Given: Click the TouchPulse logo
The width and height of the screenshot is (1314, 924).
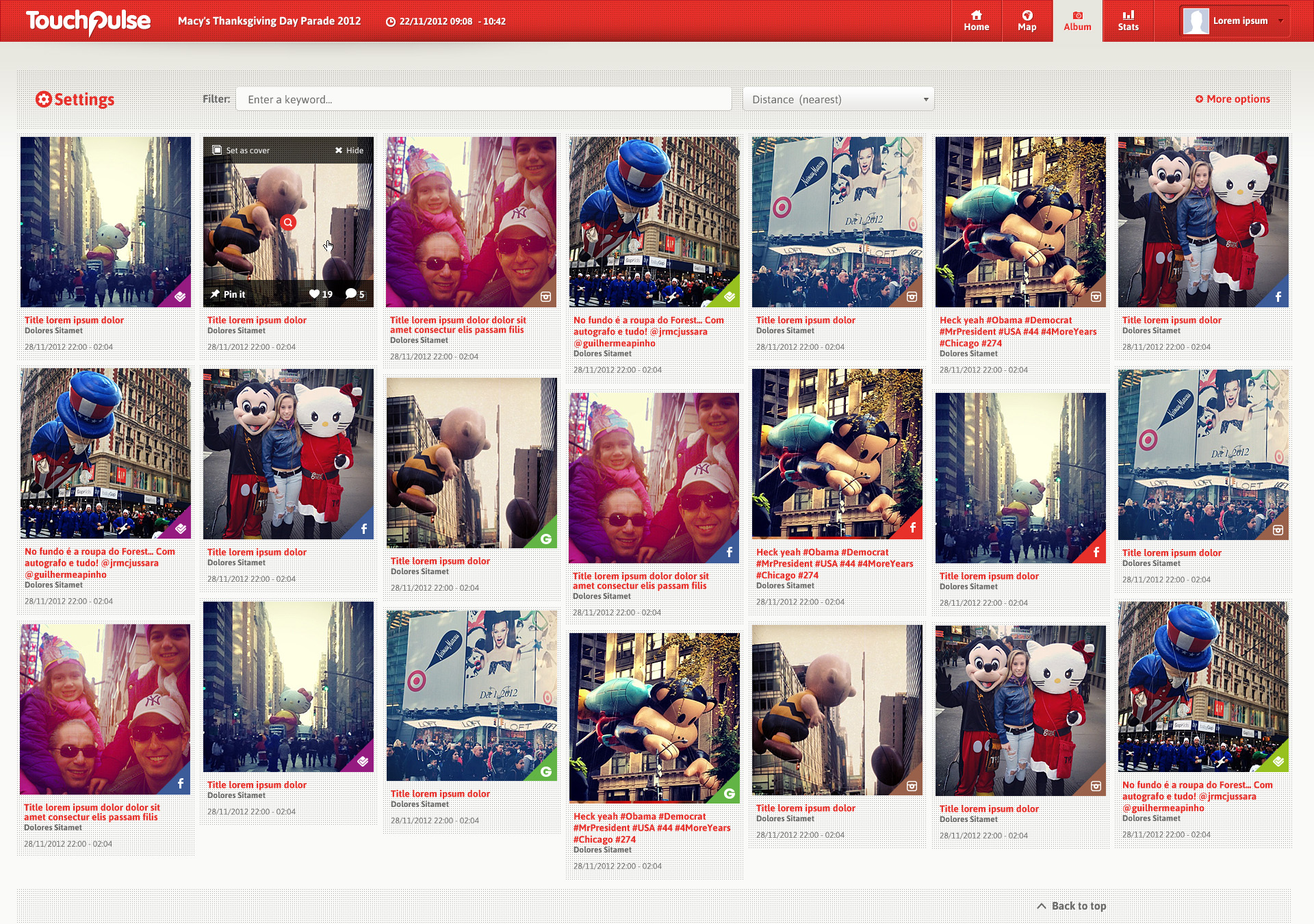Looking at the screenshot, I should point(88,22).
